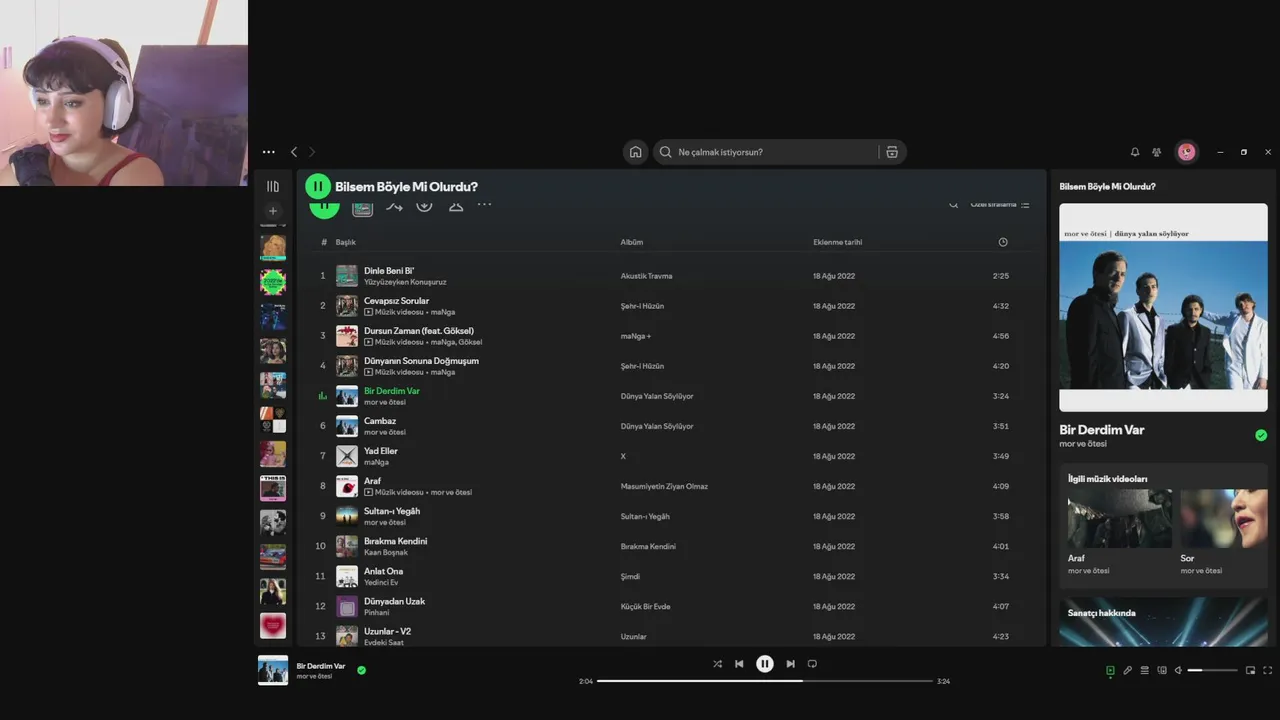1280x720 pixels.
Task: Create a playlist with the plus icon
Action: [x=273, y=211]
